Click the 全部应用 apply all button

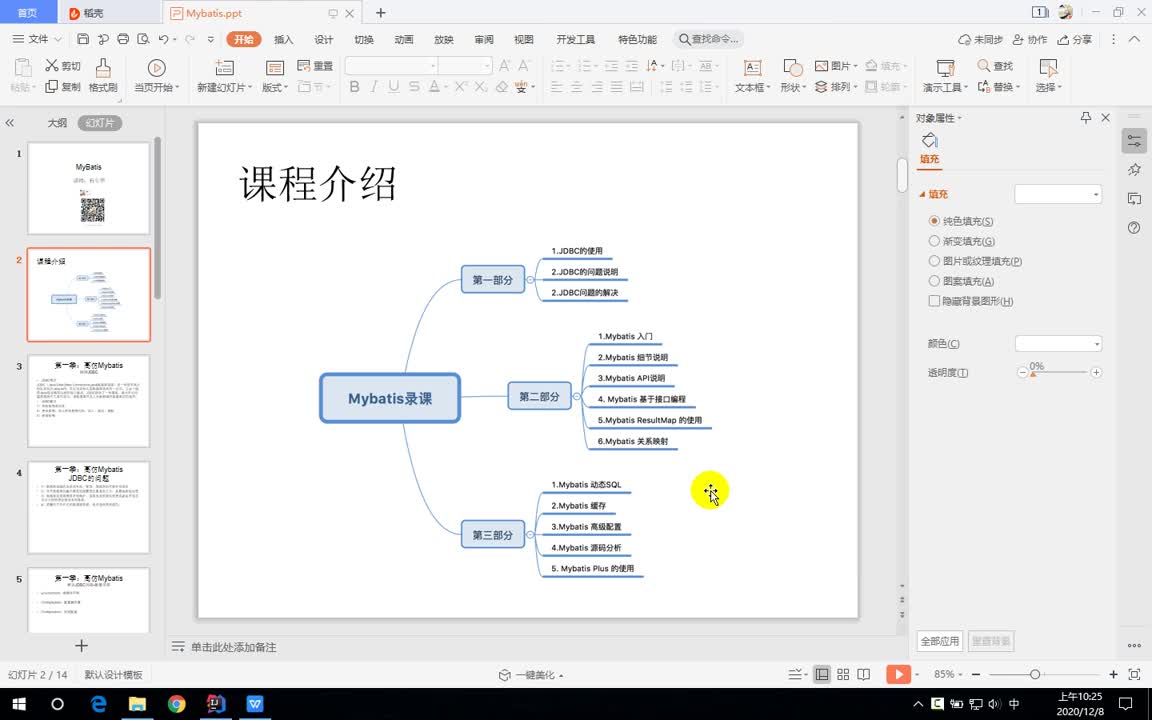[x=939, y=641]
